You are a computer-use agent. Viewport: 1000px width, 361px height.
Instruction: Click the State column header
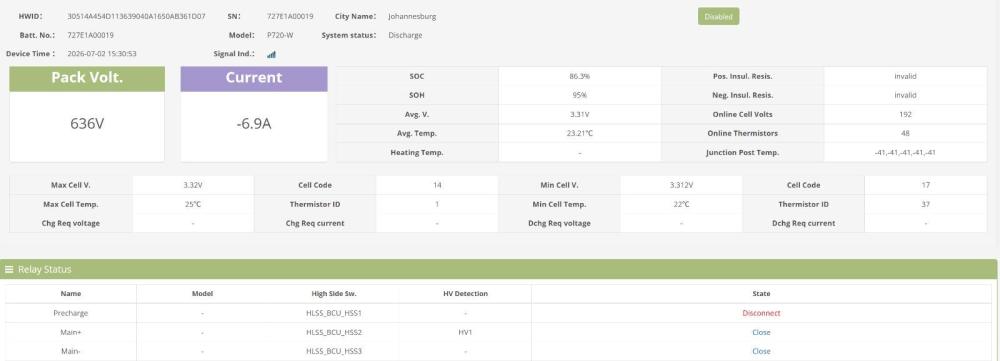click(761, 294)
